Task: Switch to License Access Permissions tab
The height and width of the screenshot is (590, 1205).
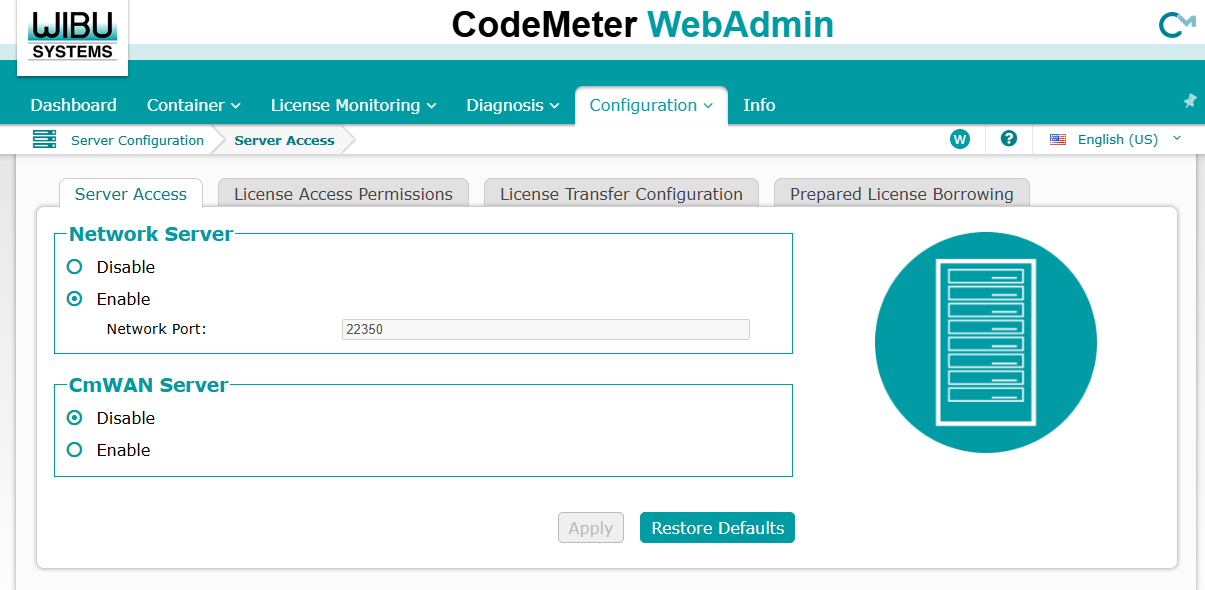Action: (x=343, y=194)
